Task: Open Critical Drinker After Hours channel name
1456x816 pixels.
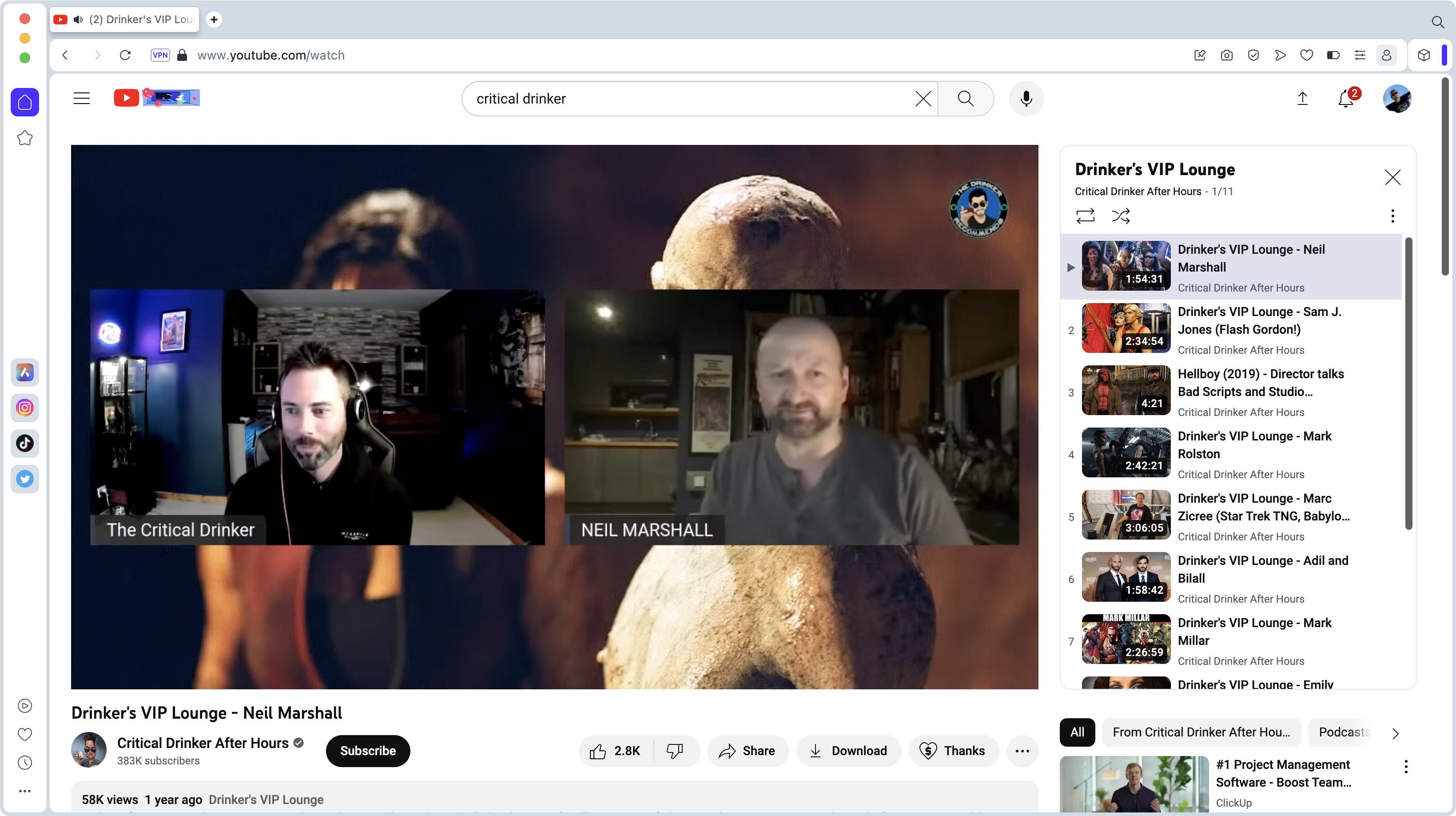Action: click(203, 743)
